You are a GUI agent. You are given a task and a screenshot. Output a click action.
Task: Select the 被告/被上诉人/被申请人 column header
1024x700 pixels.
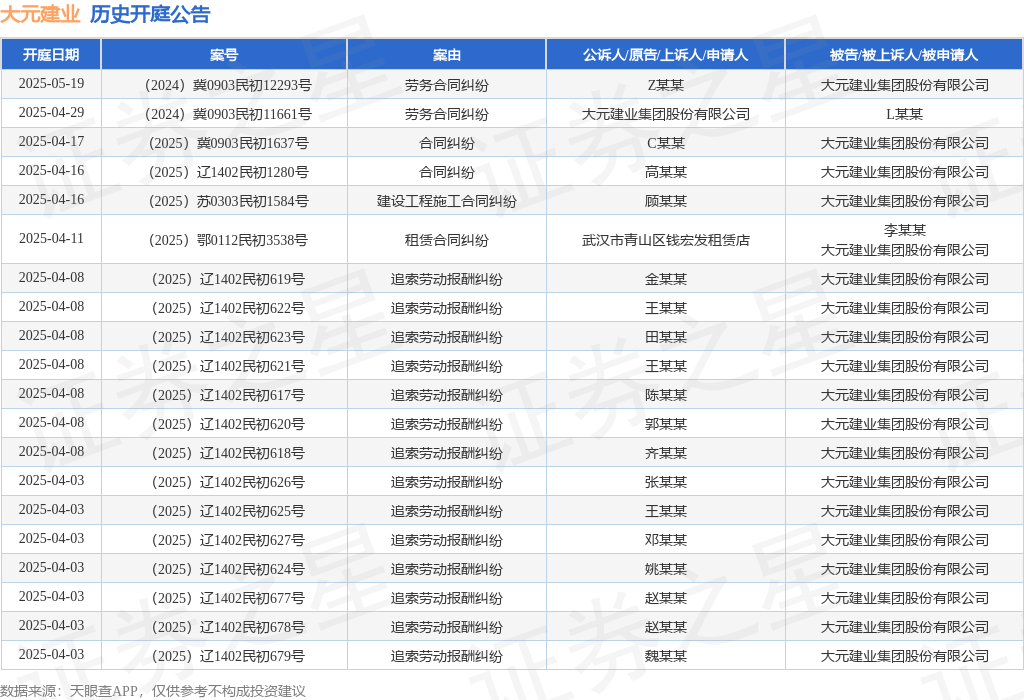(x=904, y=55)
